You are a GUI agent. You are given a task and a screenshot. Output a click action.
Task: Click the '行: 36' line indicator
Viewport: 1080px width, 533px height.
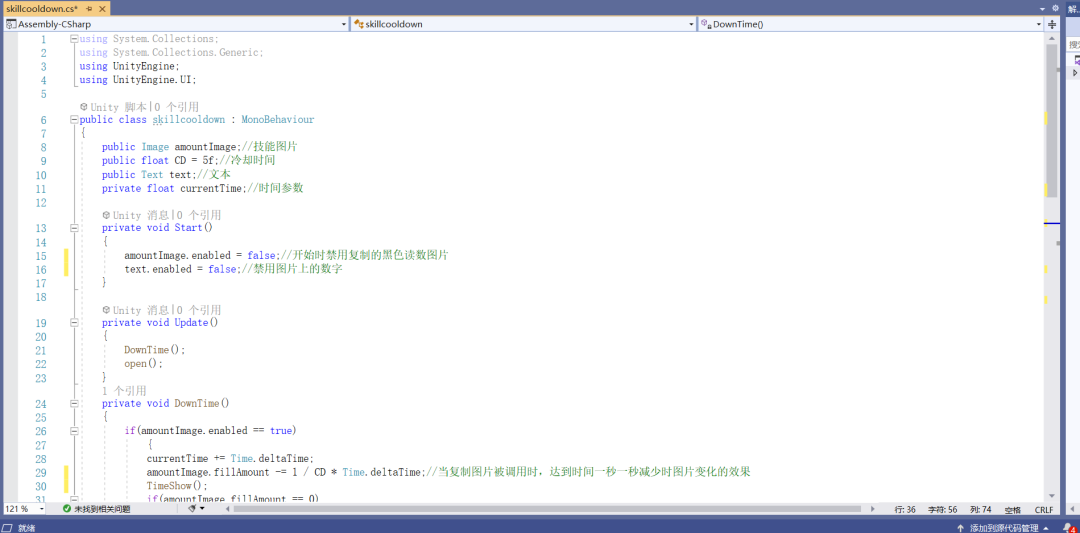point(904,510)
